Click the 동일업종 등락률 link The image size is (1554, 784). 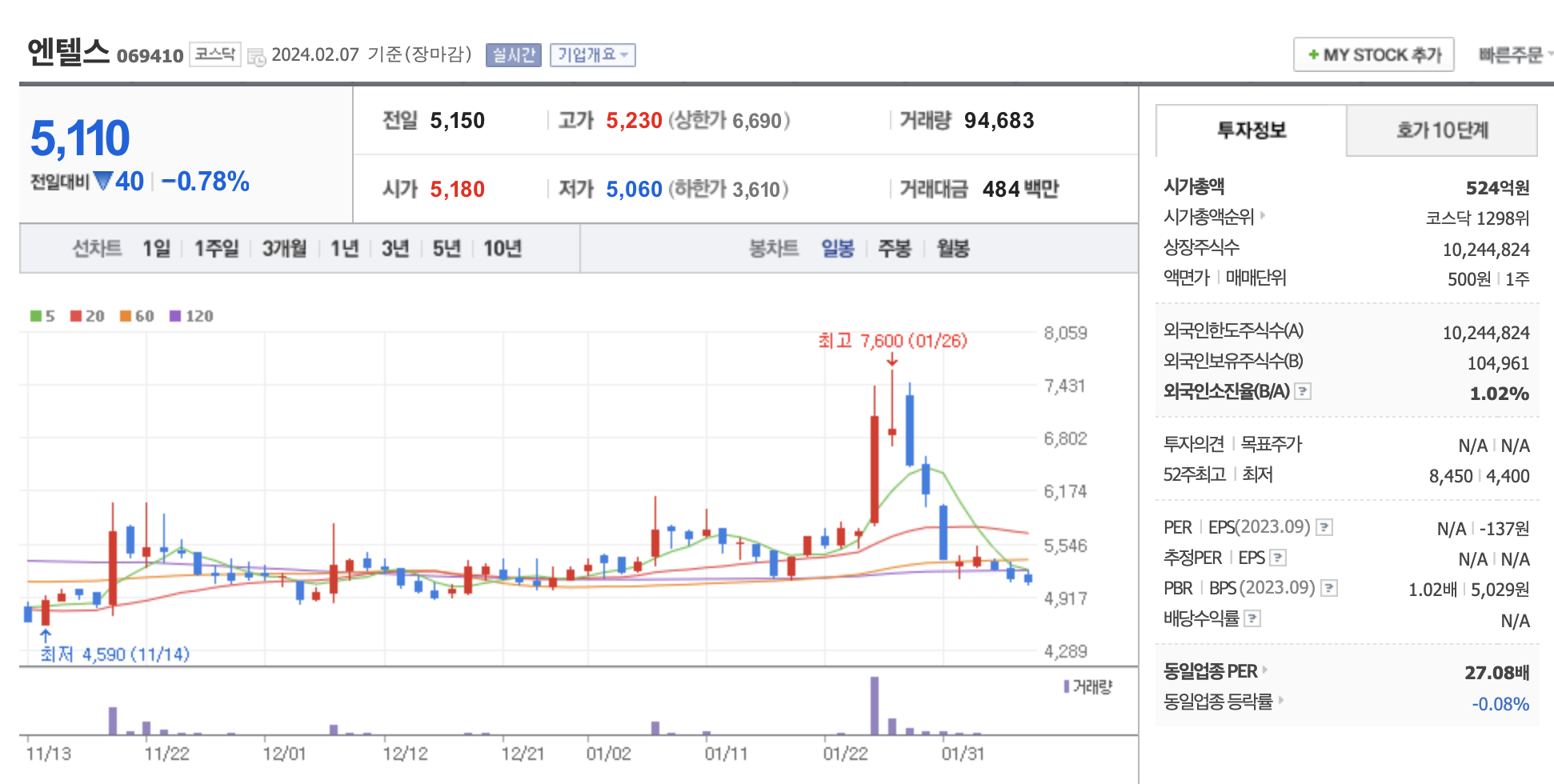tap(1218, 702)
